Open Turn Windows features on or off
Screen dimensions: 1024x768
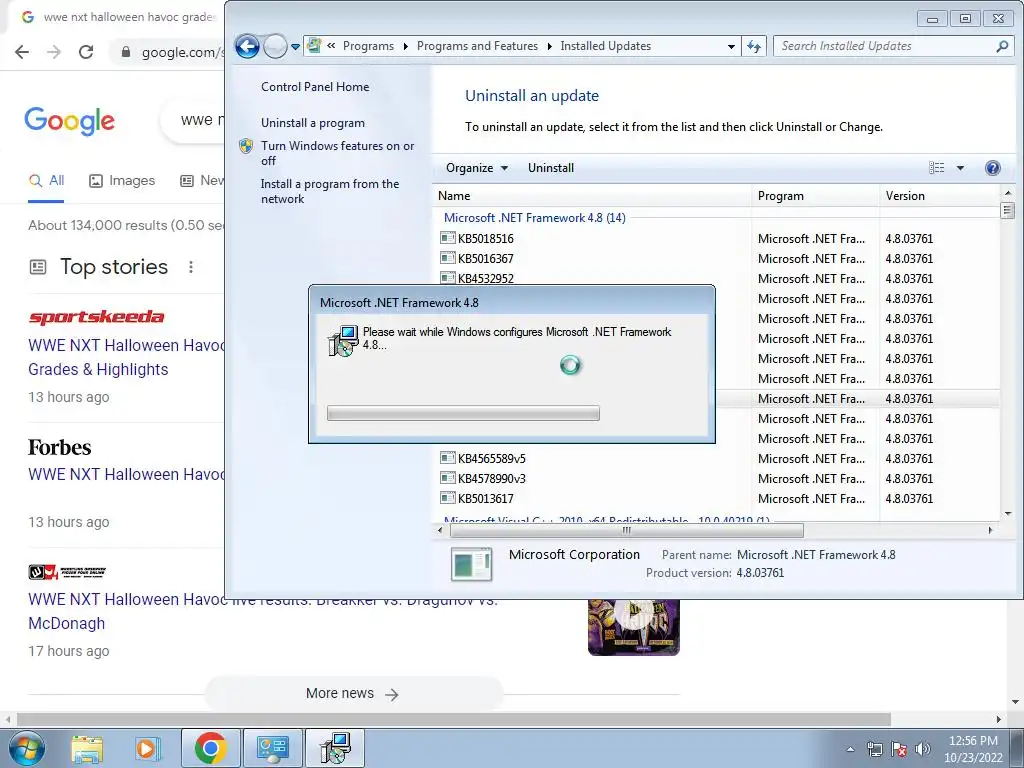(x=338, y=153)
